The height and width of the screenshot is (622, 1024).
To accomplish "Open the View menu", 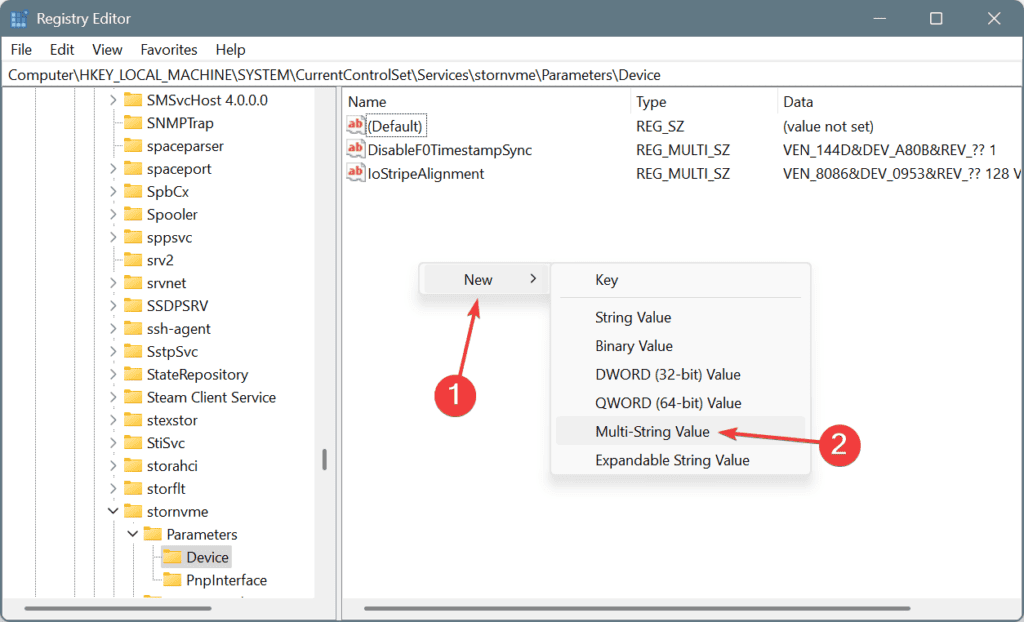I will coord(107,50).
